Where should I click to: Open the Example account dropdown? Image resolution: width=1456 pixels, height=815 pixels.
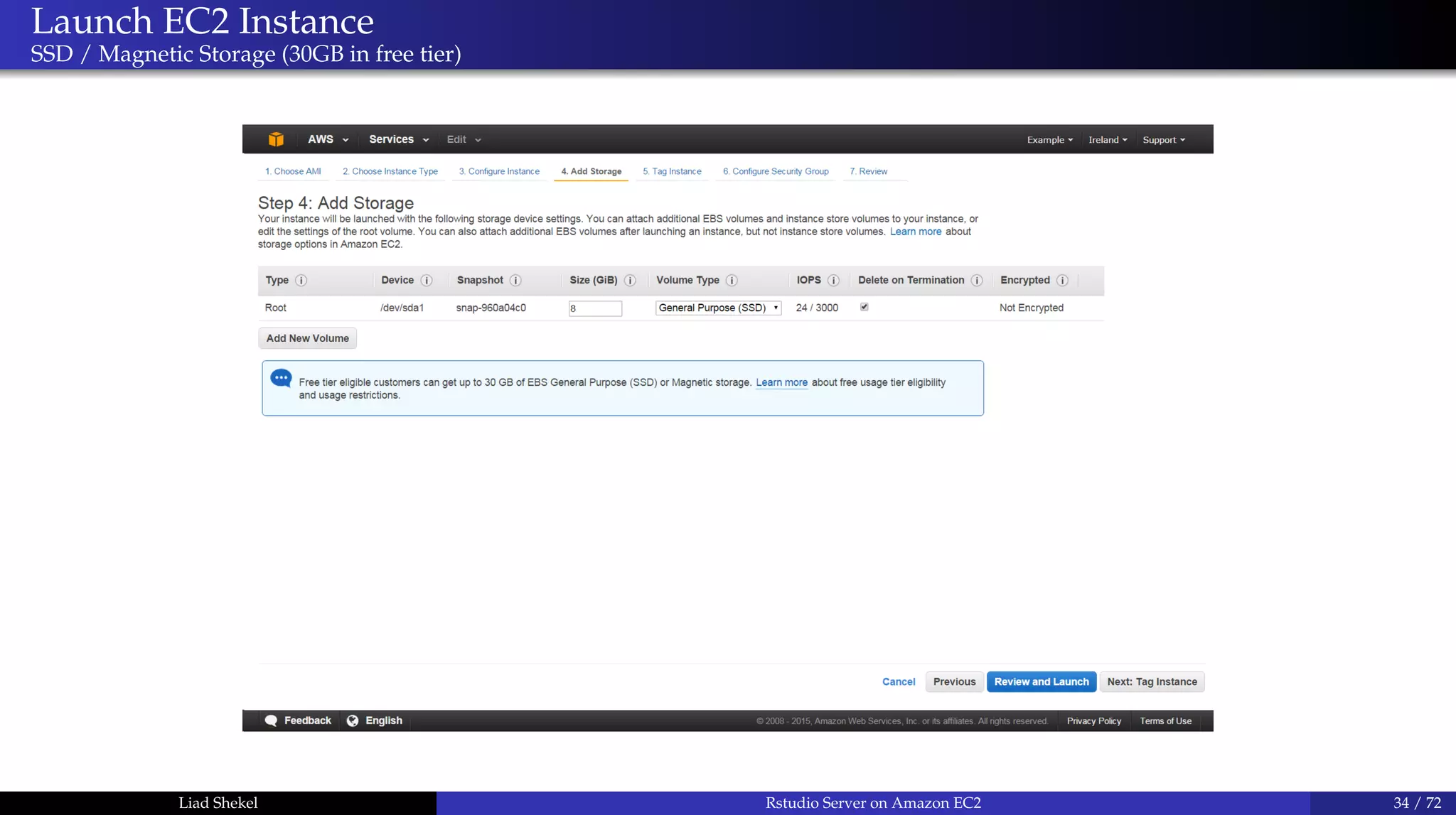[x=1050, y=140]
